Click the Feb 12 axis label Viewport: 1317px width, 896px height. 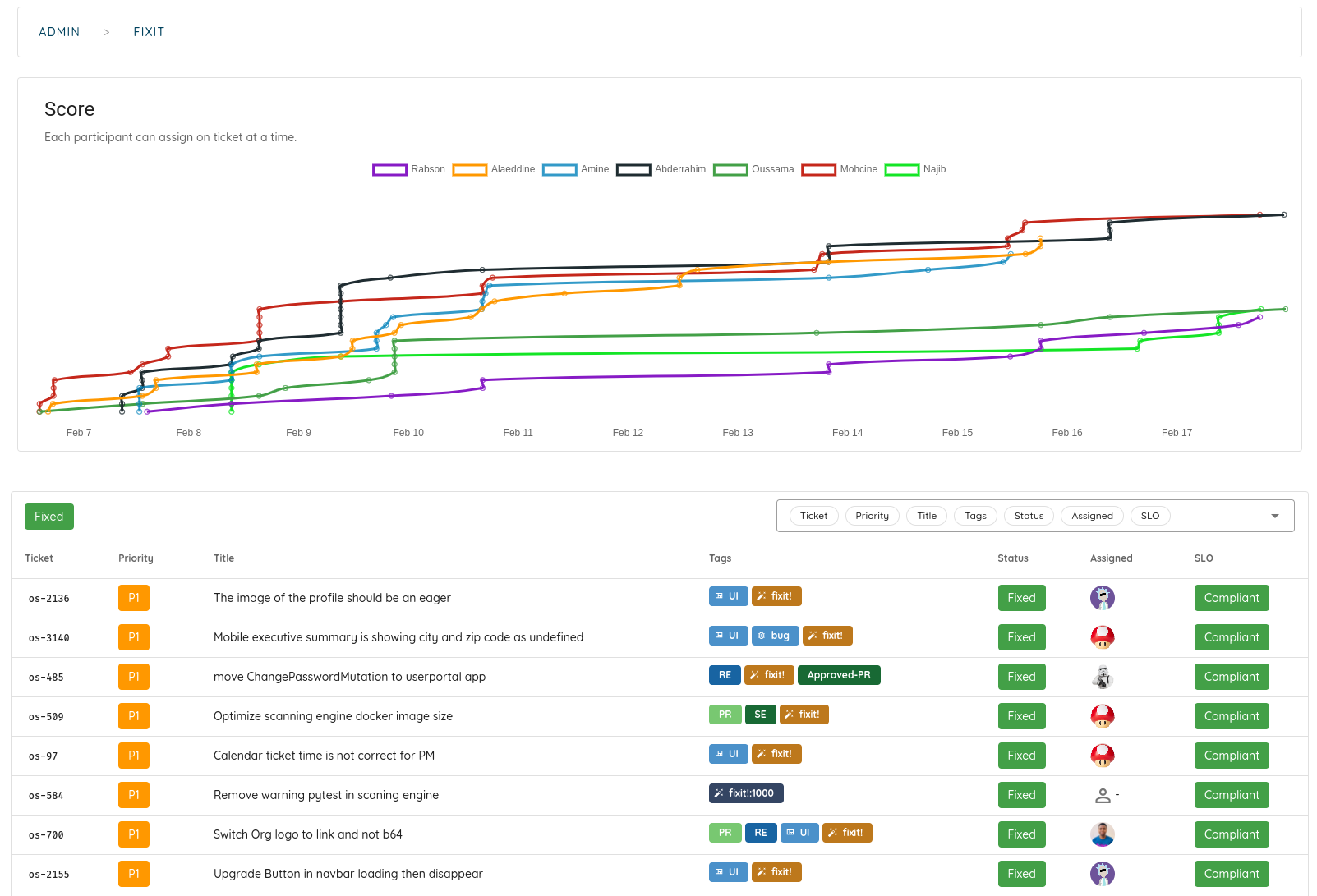pyautogui.click(x=628, y=433)
